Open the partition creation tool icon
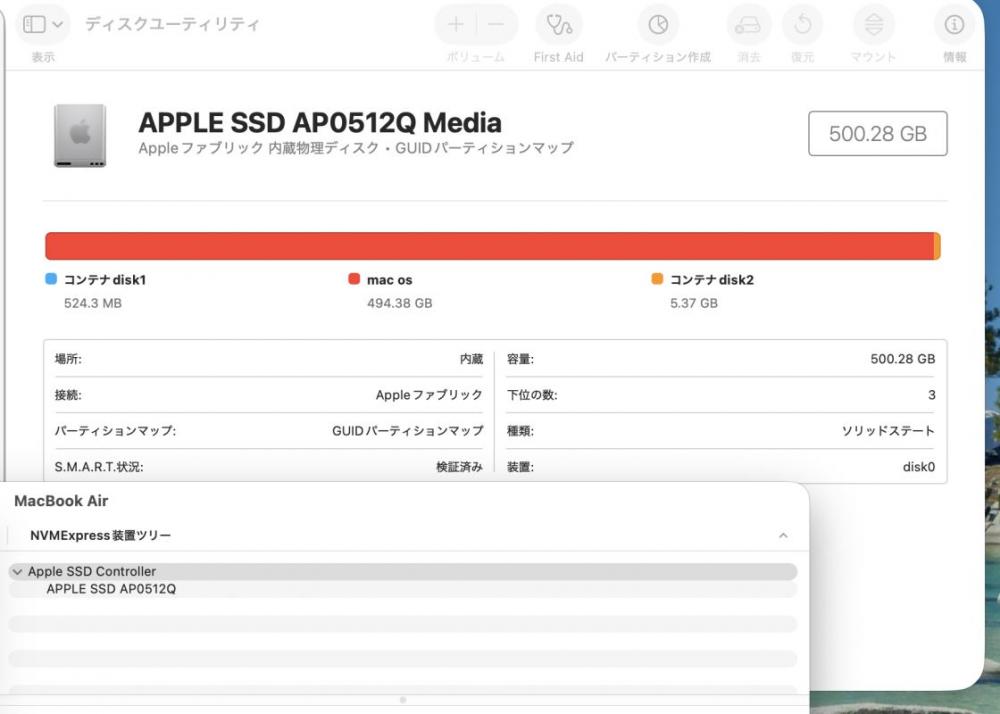Viewport: 1000px width, 714px height. tap(658, 25)
